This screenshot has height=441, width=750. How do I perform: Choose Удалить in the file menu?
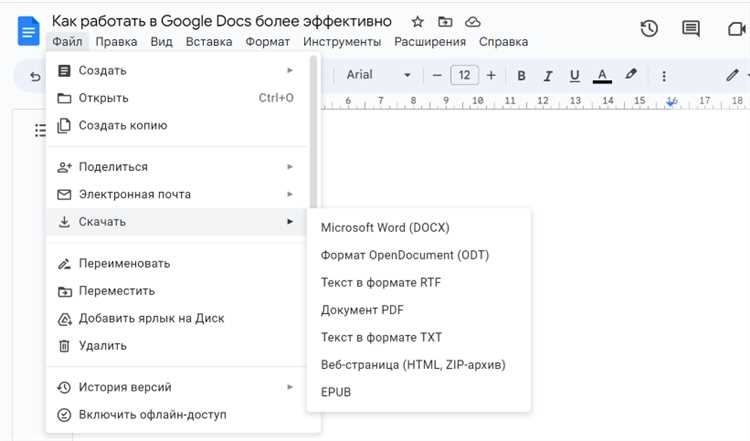pyautogui.click(x=176, y=346)
